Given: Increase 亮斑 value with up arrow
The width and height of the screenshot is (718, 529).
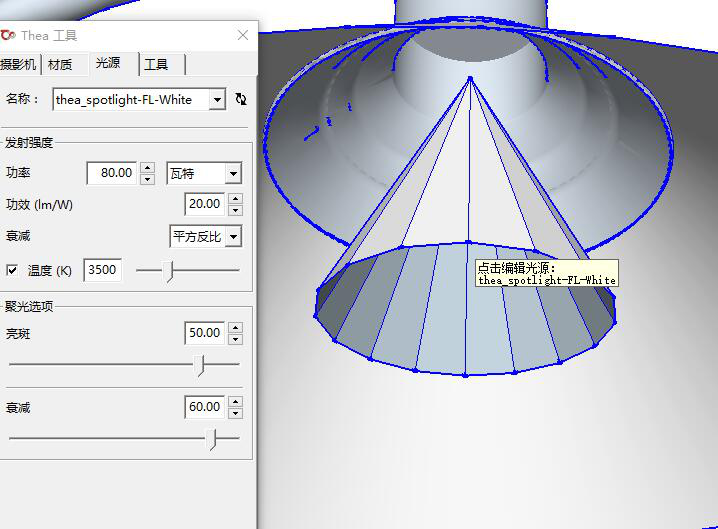Looking at the screenshot, I should [x=235, y=327].
